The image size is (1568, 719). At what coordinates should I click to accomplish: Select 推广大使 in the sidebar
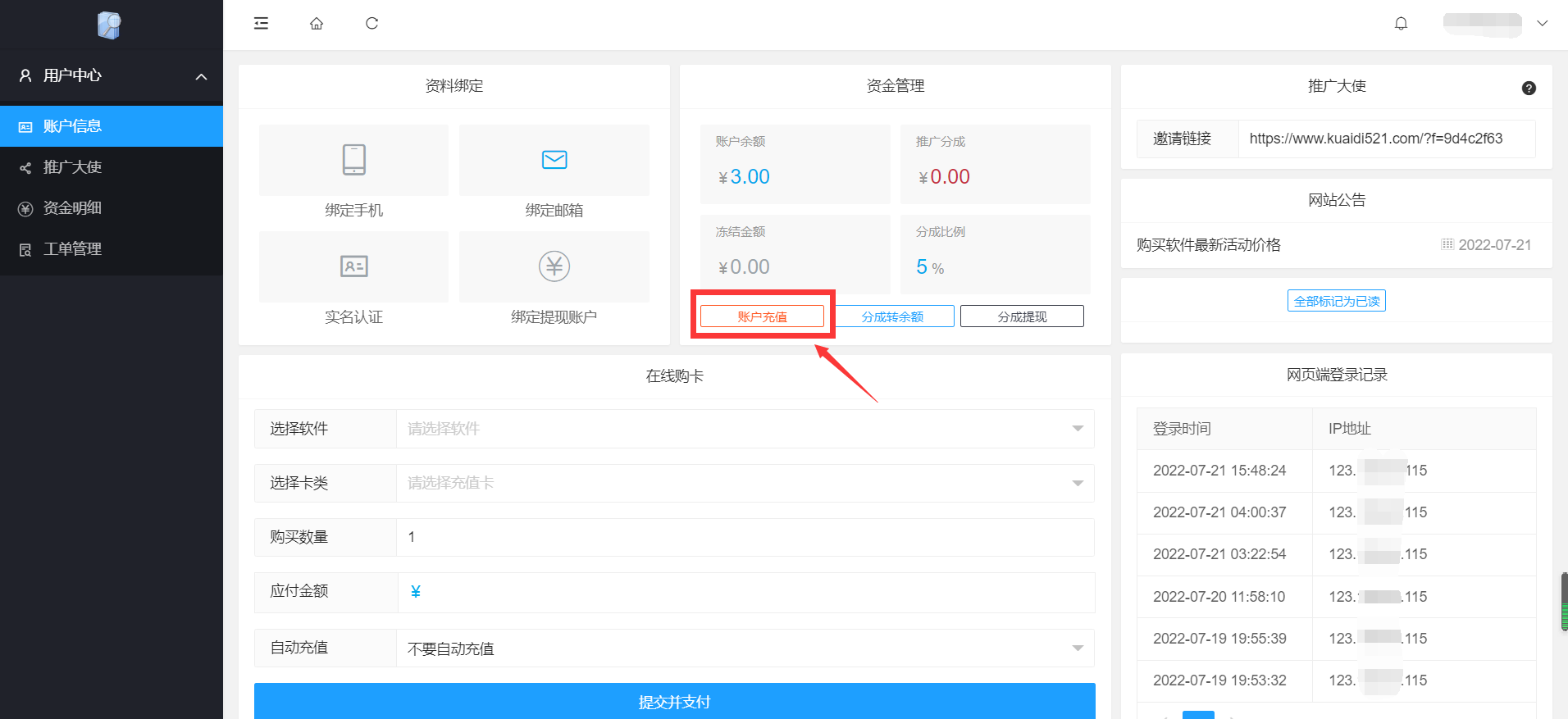click(72, 167)
